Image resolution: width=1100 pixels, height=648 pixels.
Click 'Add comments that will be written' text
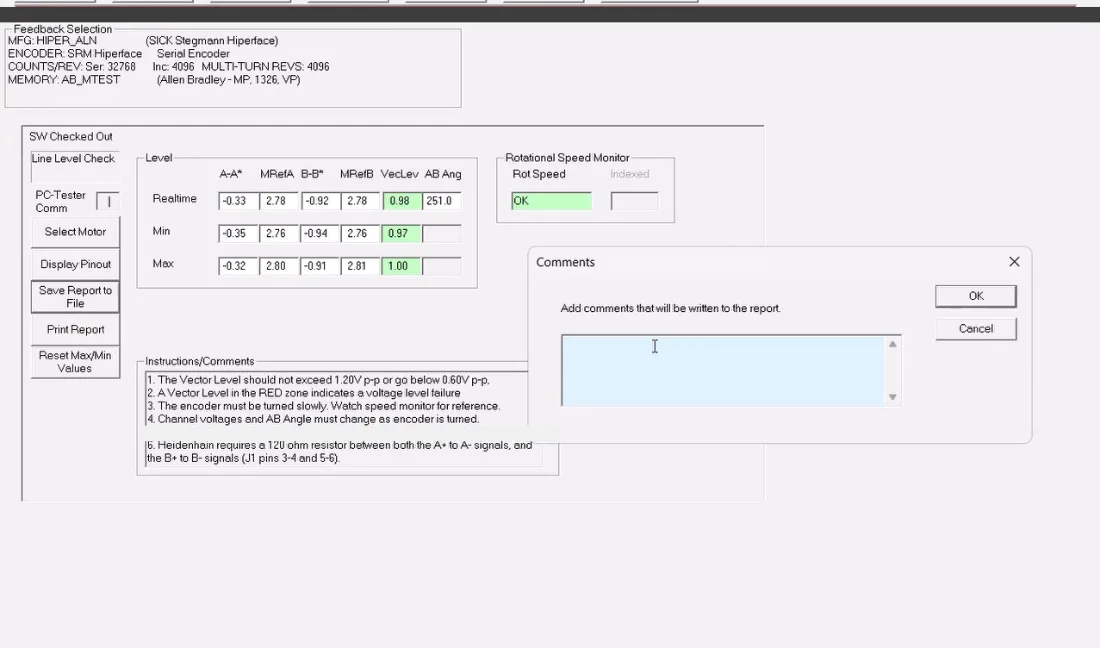[670, 309]
